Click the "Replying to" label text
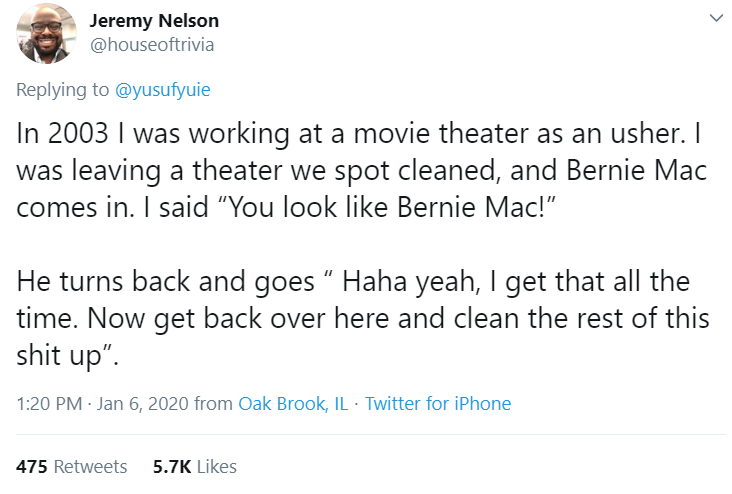The image size is (732, 494). point(63,90)
